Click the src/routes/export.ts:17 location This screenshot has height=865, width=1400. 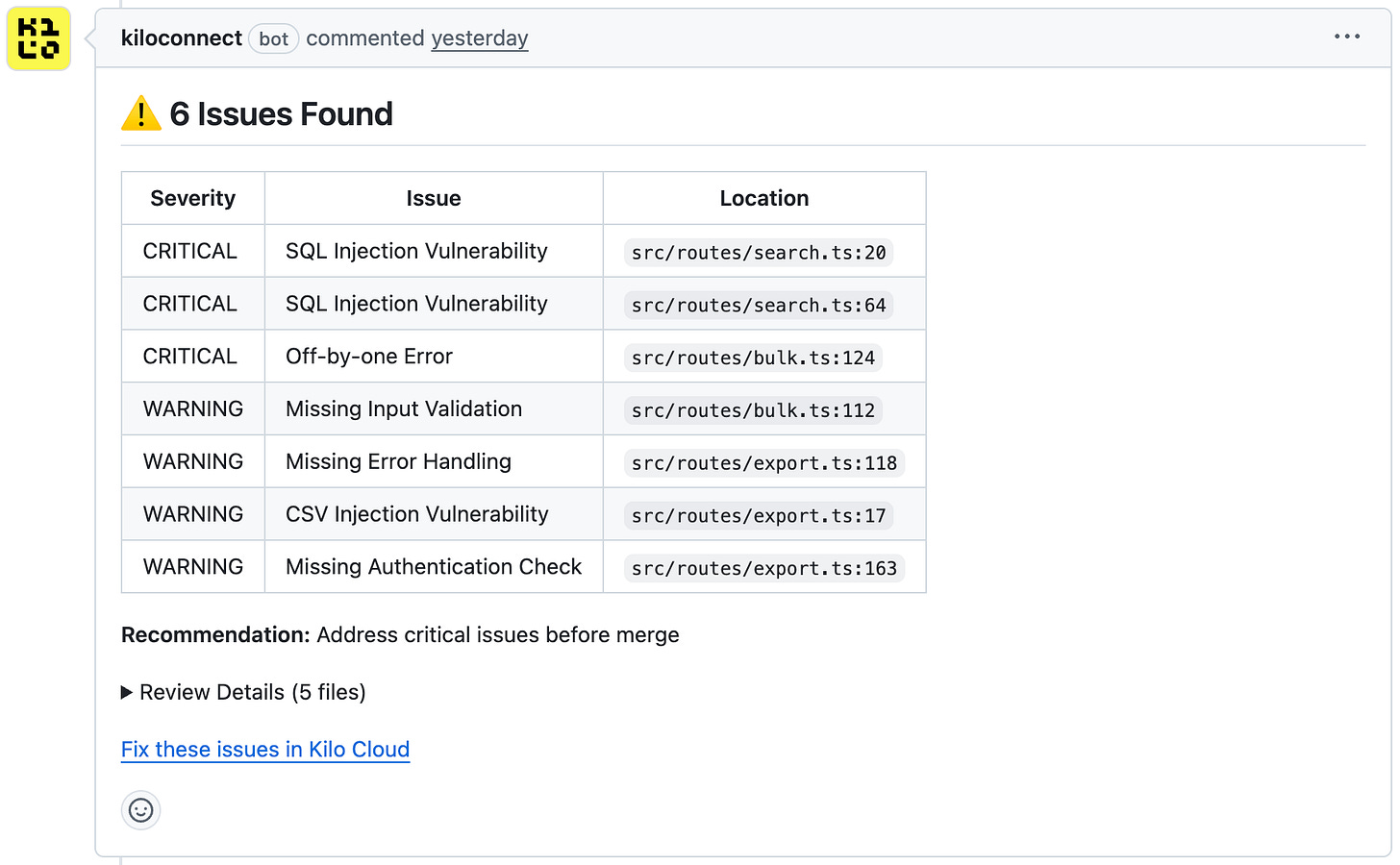pyautogui.click(x=758, y=516)
